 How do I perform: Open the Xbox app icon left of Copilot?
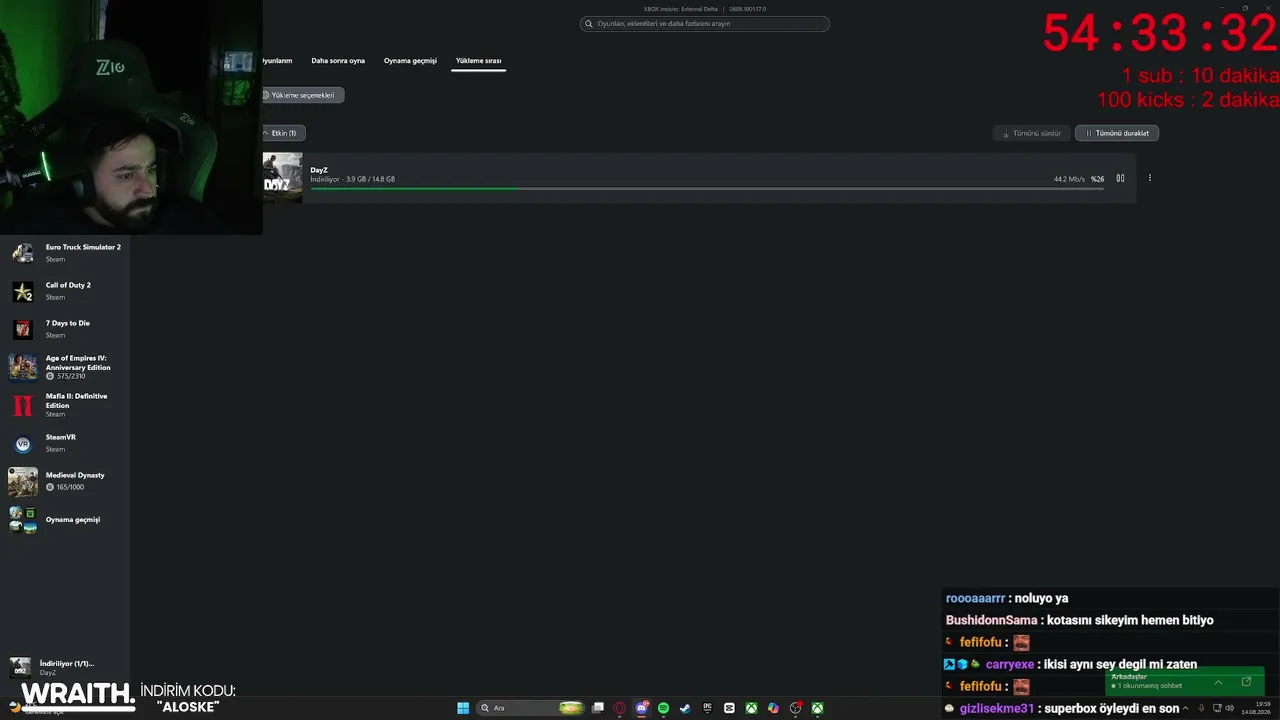(x=751, y=708)
